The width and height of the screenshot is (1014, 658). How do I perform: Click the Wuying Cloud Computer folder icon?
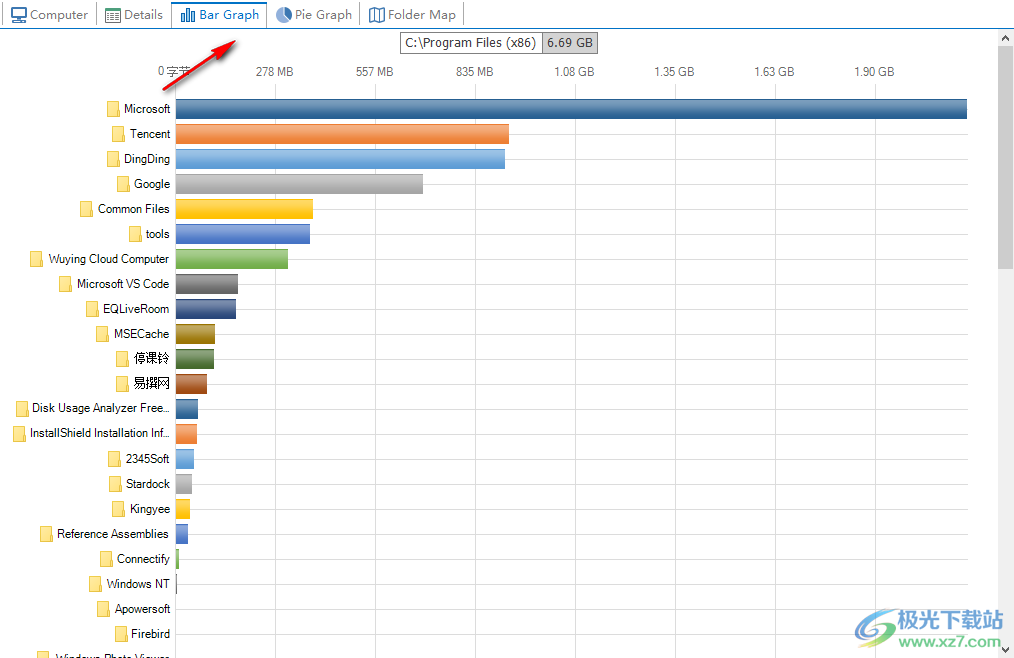coord(36,259)
